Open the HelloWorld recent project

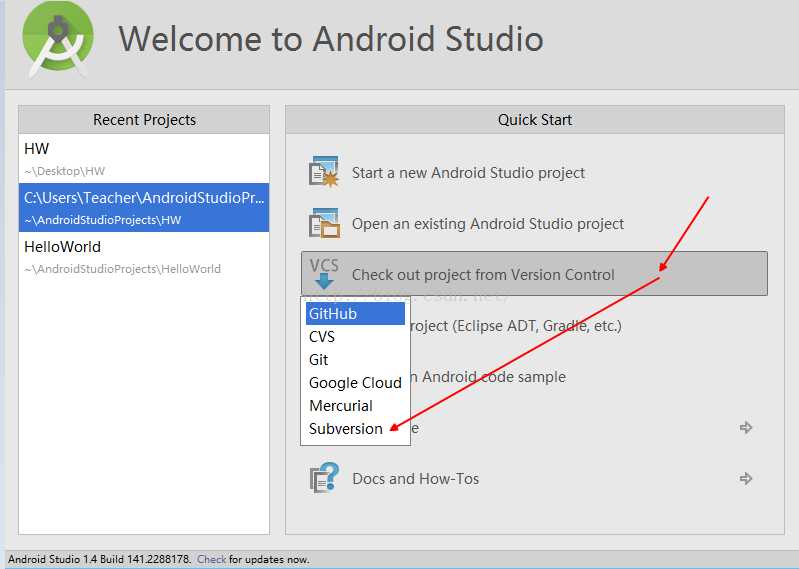(144, 256)
